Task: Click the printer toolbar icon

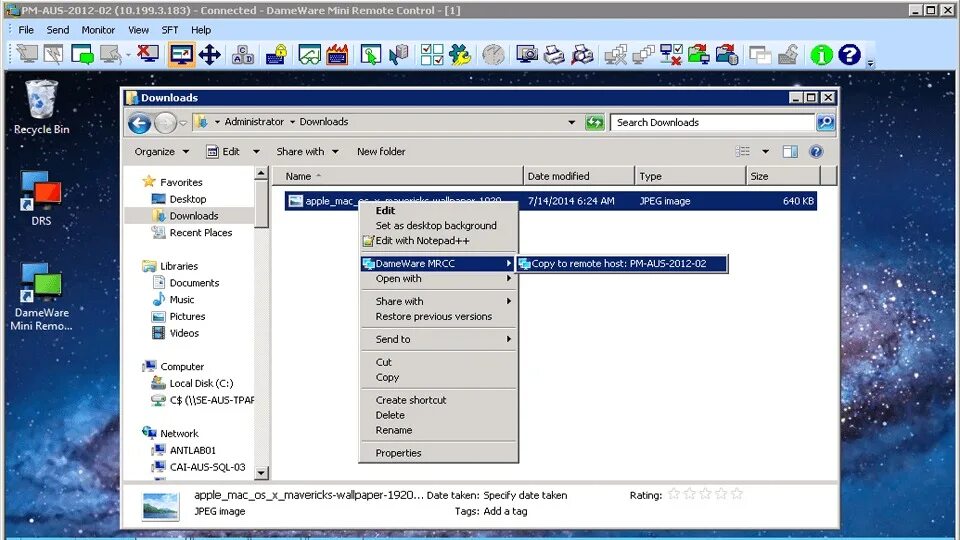Action: point(554,55)
